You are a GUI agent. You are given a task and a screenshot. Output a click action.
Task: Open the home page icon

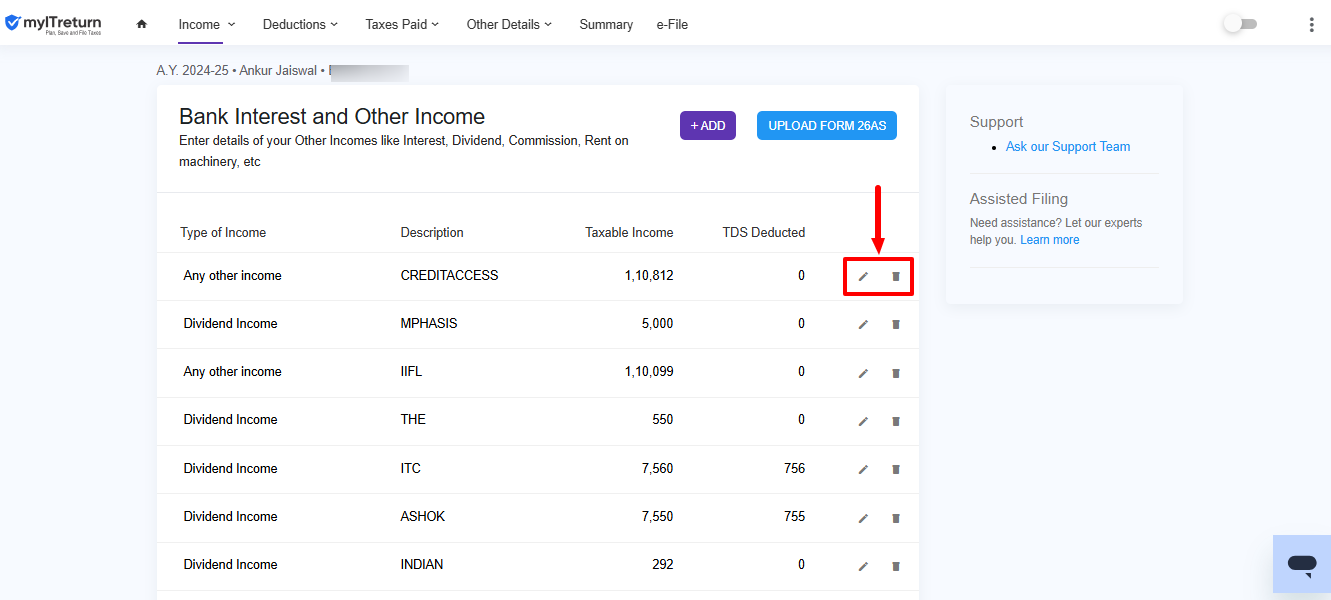pos(141,24)
